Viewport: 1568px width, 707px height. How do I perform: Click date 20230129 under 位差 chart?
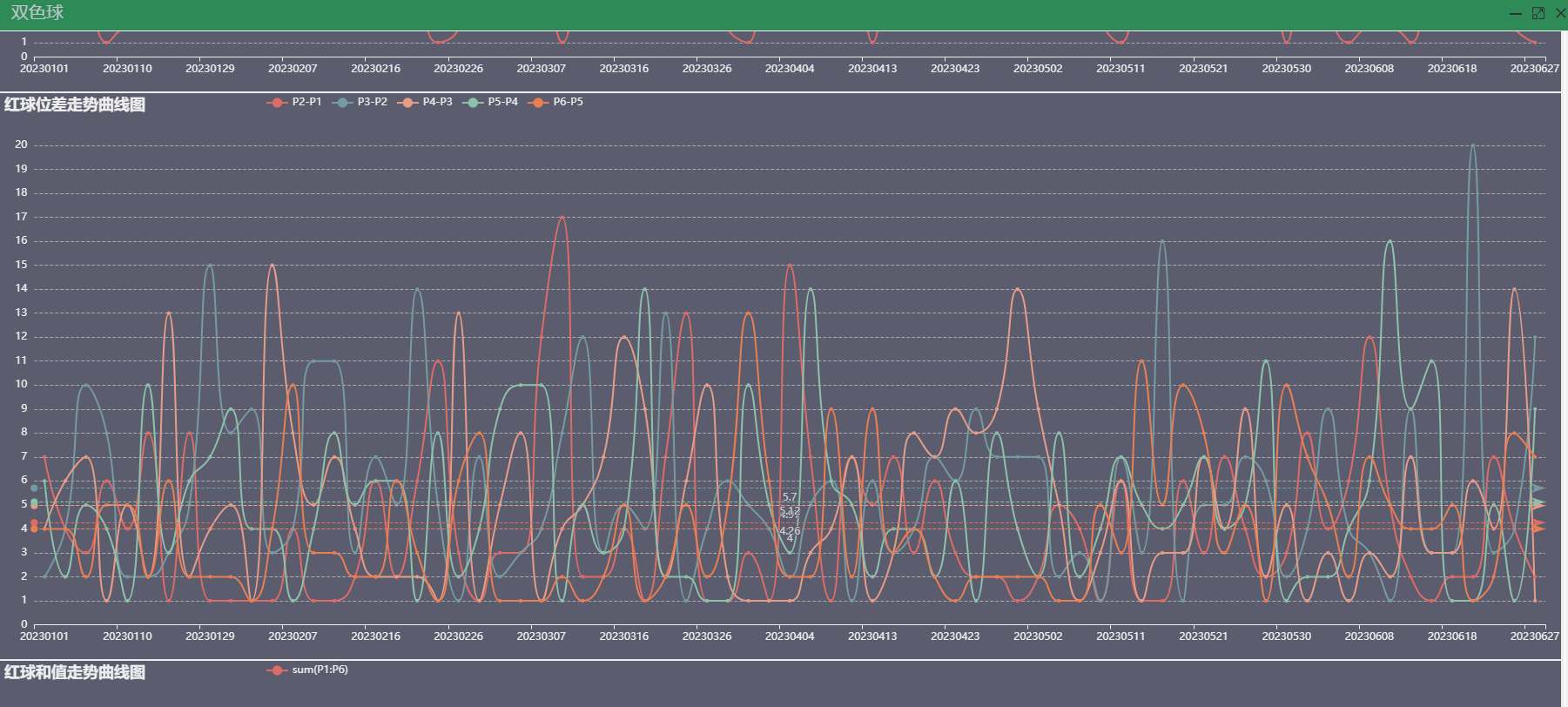[x=210, y=636]
